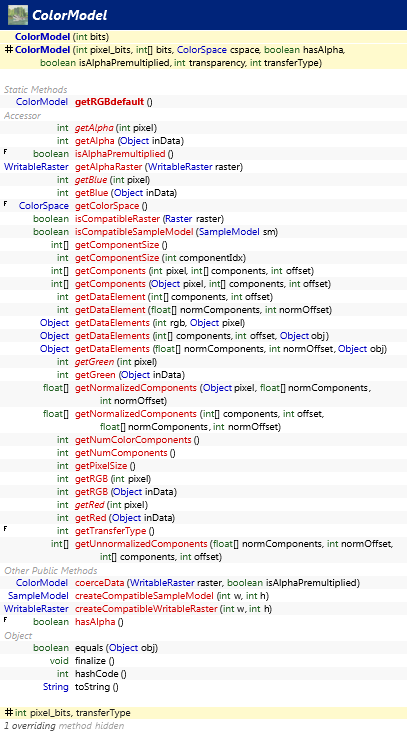Select getNormalizedComponents with int[] components parameter
Image resolution: width=407 pixels, height=732 pixels.
point(199,420)
